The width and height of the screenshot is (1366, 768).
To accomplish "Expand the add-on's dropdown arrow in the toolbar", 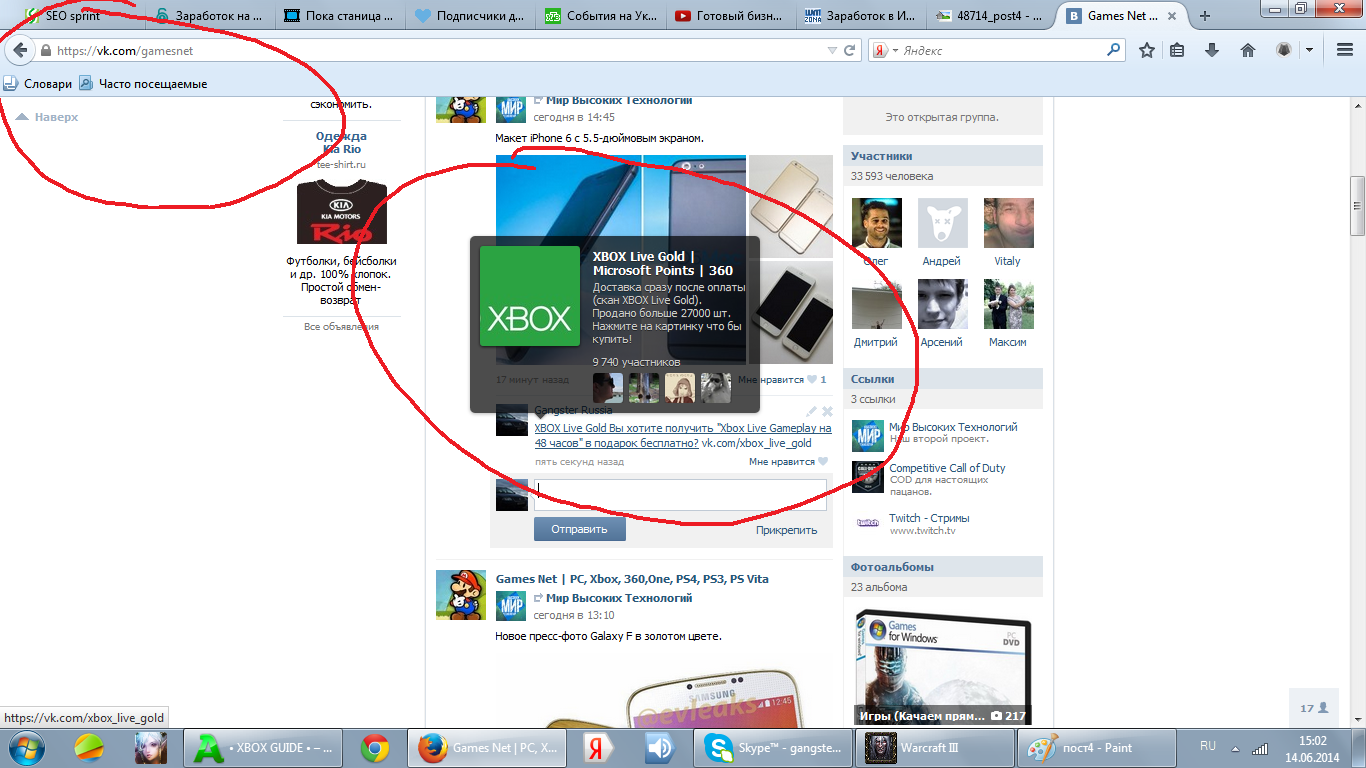I will [1309, 50].
